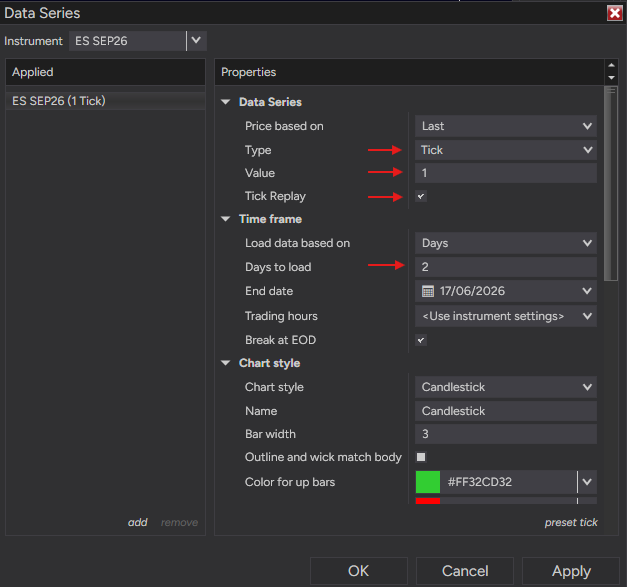Collapse the Chart style section
The image size is (627, 587).
coord(226,363)
